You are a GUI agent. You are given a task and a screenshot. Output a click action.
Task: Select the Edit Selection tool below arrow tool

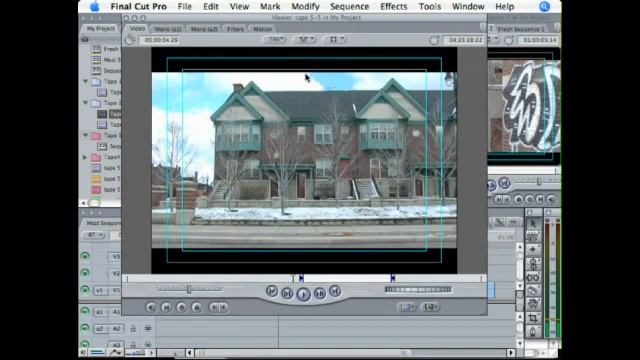pos(533,236)
